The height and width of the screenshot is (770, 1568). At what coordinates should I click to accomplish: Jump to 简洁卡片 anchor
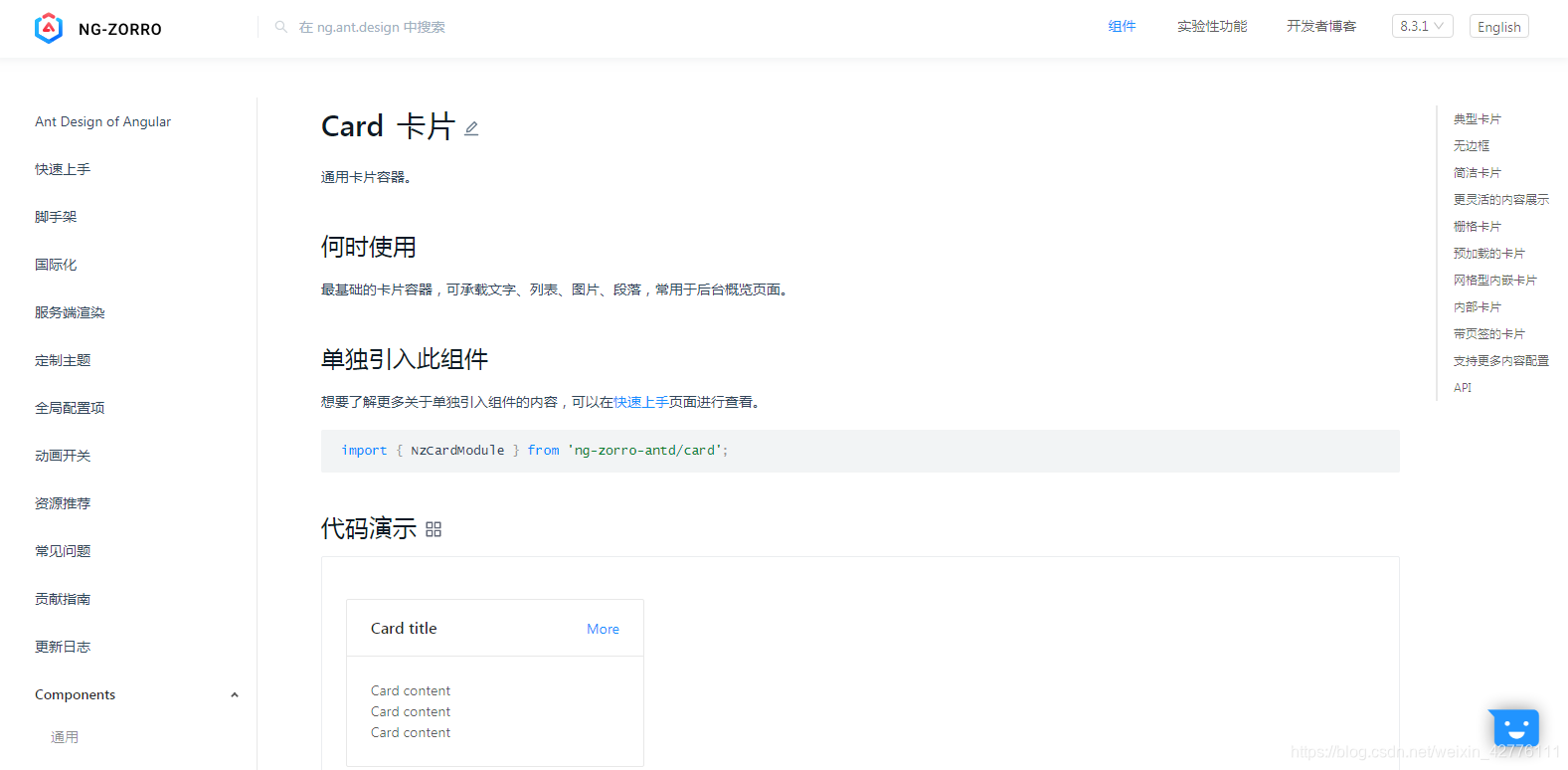click(1478, 173)
